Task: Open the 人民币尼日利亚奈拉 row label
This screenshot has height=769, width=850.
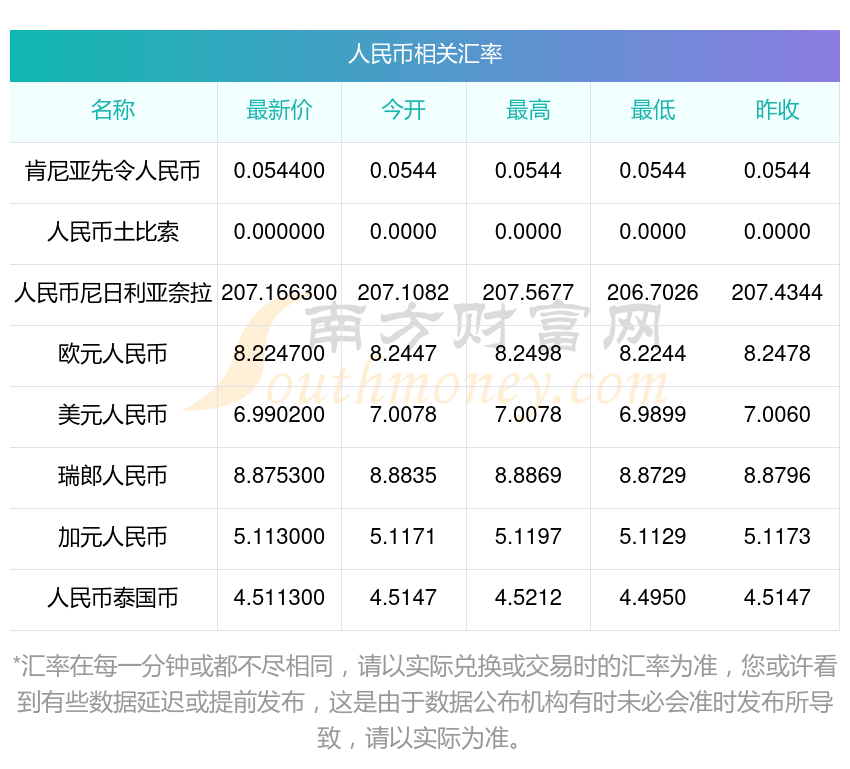Action: point(114,293)
